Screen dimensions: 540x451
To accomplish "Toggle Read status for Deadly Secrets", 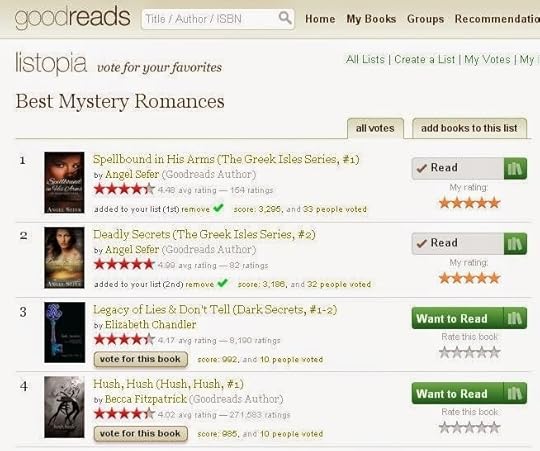I will [x=458, y=243].
